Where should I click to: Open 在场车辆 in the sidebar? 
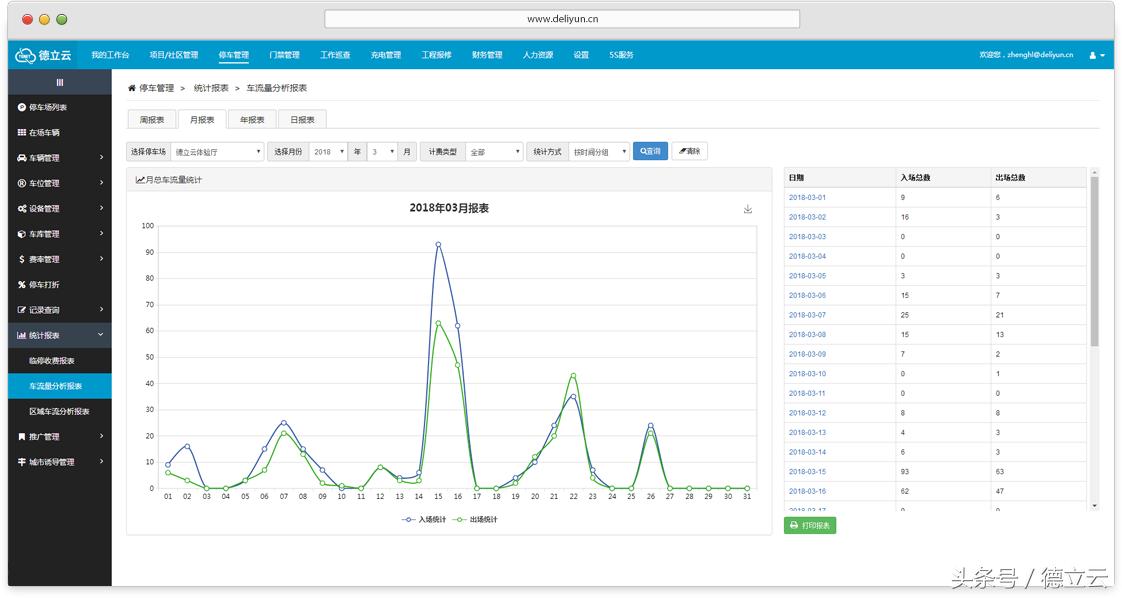tap(44, 132)
